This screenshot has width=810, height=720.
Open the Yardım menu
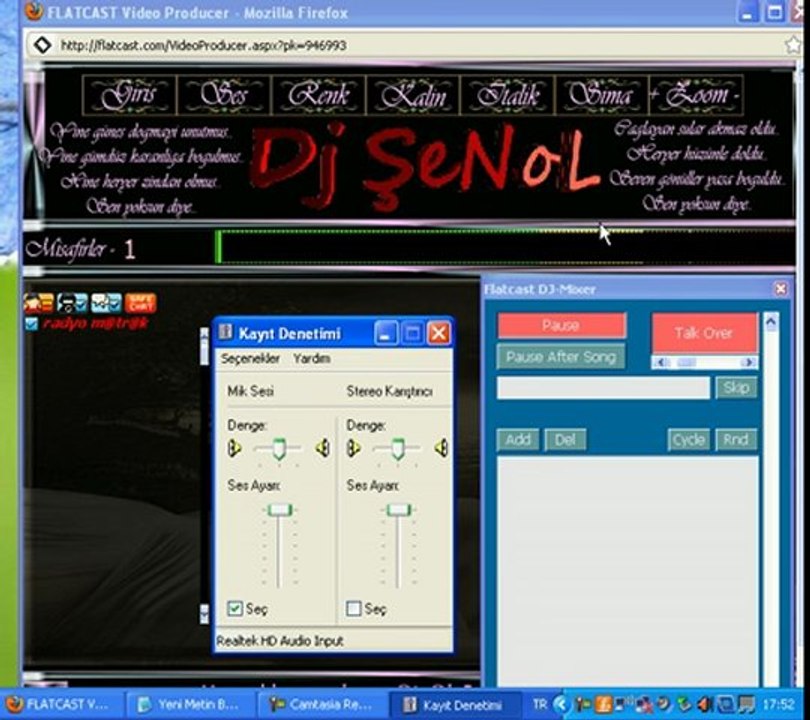tap(312, 358)
